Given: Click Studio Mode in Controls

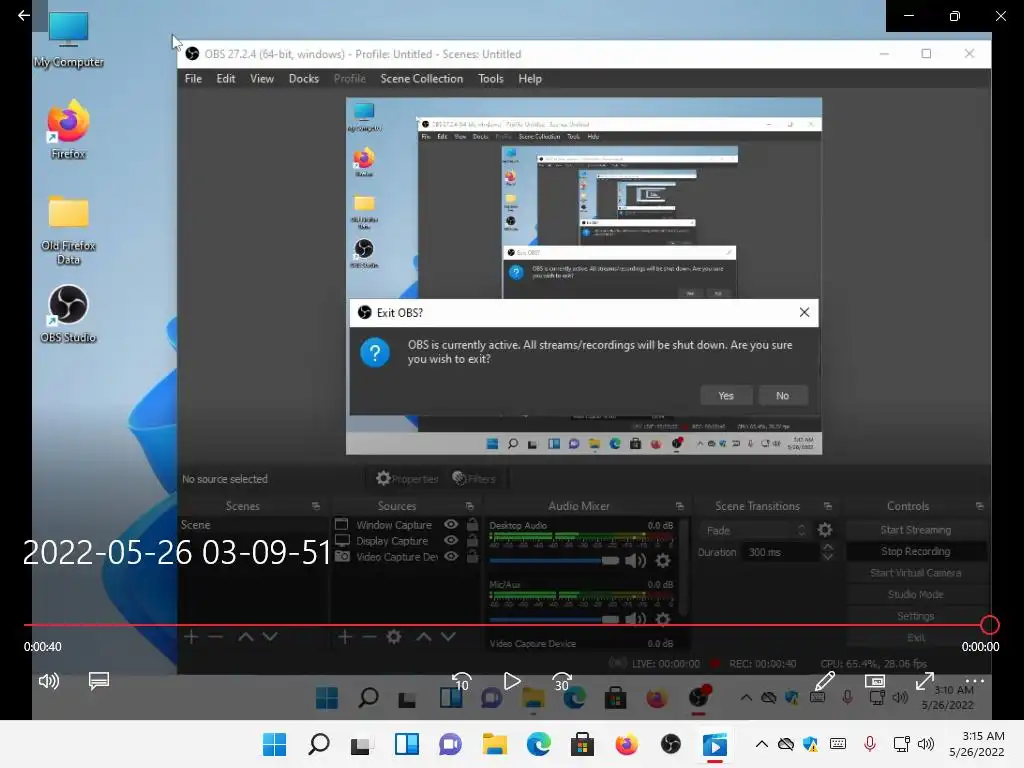Looking at the screenshot, I should (x=916, y=594).
